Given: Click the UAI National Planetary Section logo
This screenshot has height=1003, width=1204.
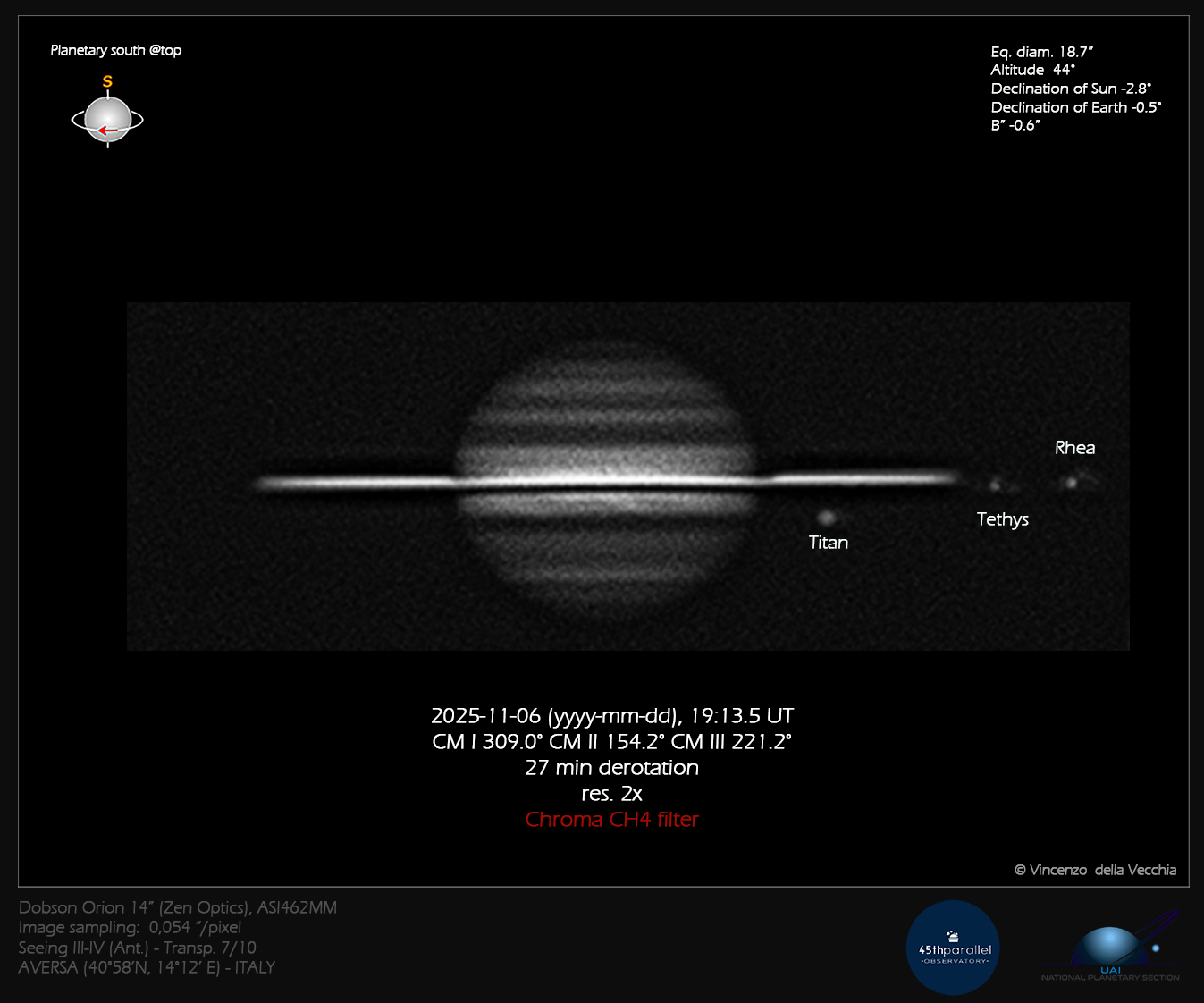Looking at the screenshot, I should (1110, 949).
